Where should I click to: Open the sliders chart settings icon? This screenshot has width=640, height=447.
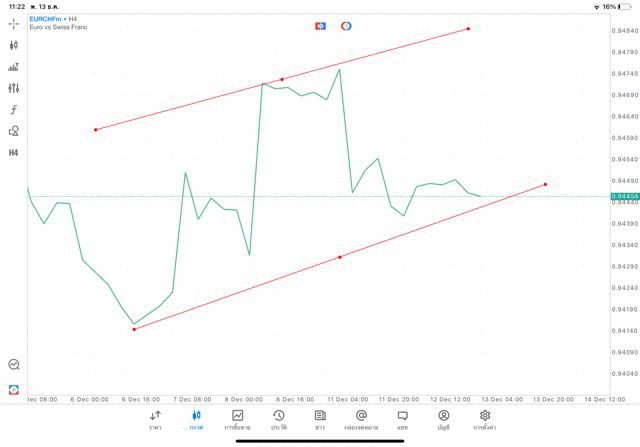[14, 88]
